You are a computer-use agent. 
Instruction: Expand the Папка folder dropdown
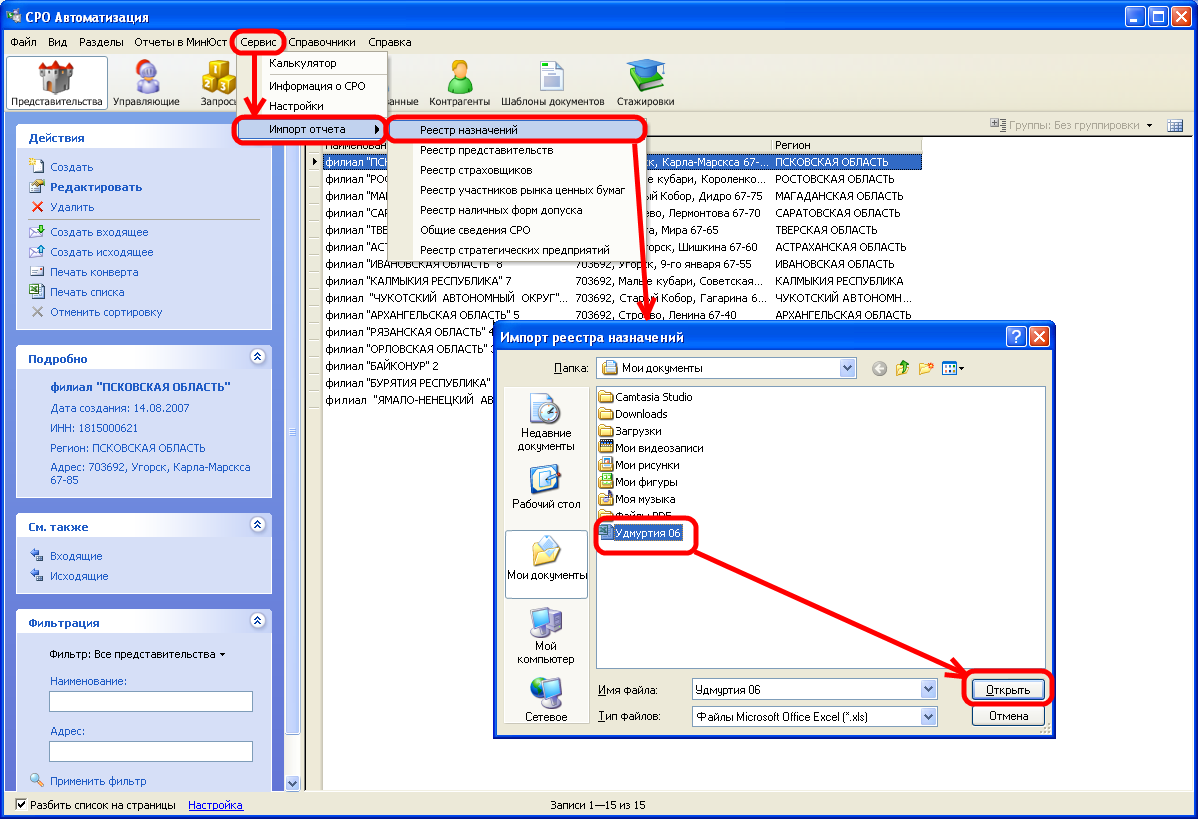coord(848,368)
